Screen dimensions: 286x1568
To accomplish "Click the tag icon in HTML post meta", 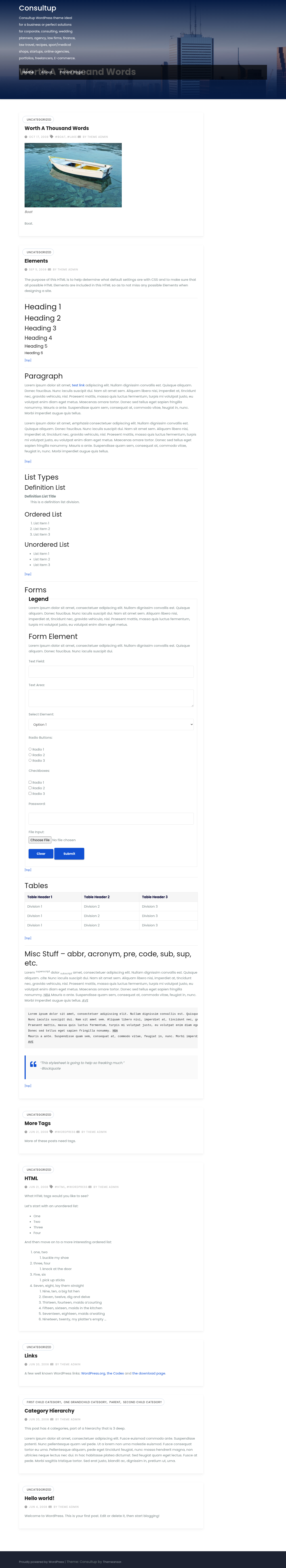I will click(x=51, y=1187).
